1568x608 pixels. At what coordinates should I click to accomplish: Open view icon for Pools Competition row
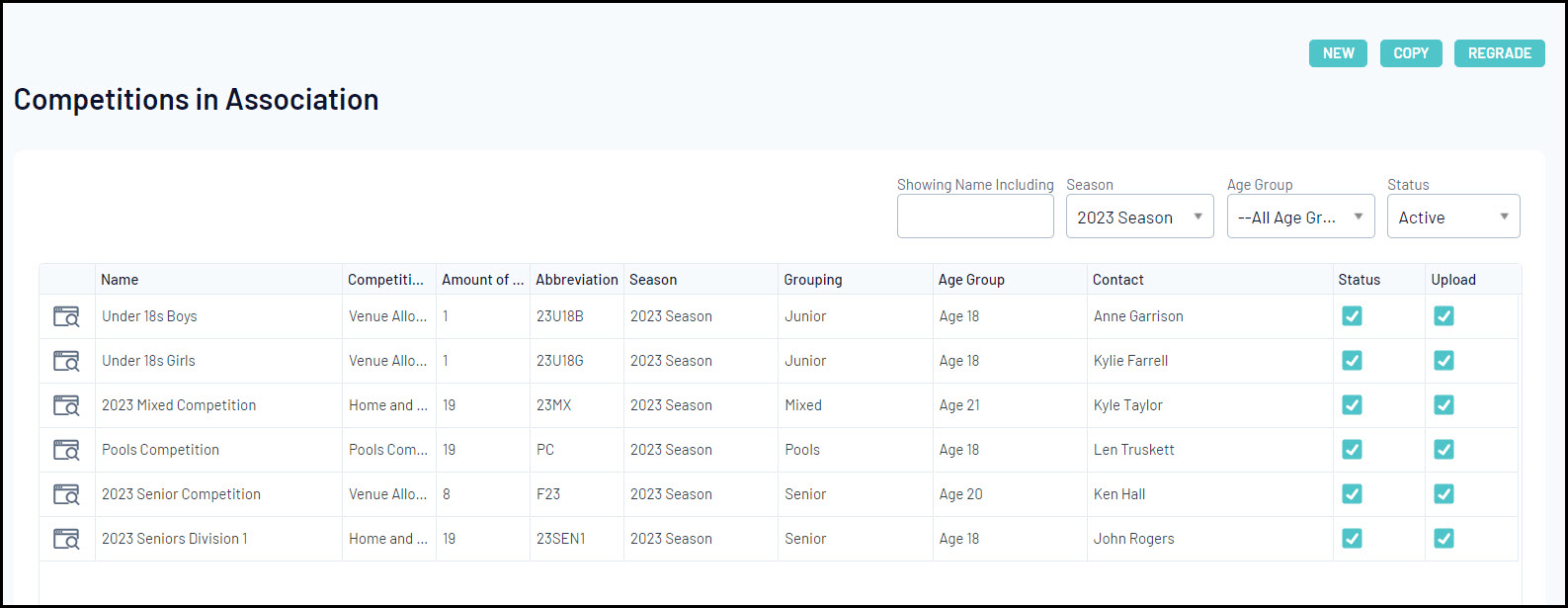point(66,450)
